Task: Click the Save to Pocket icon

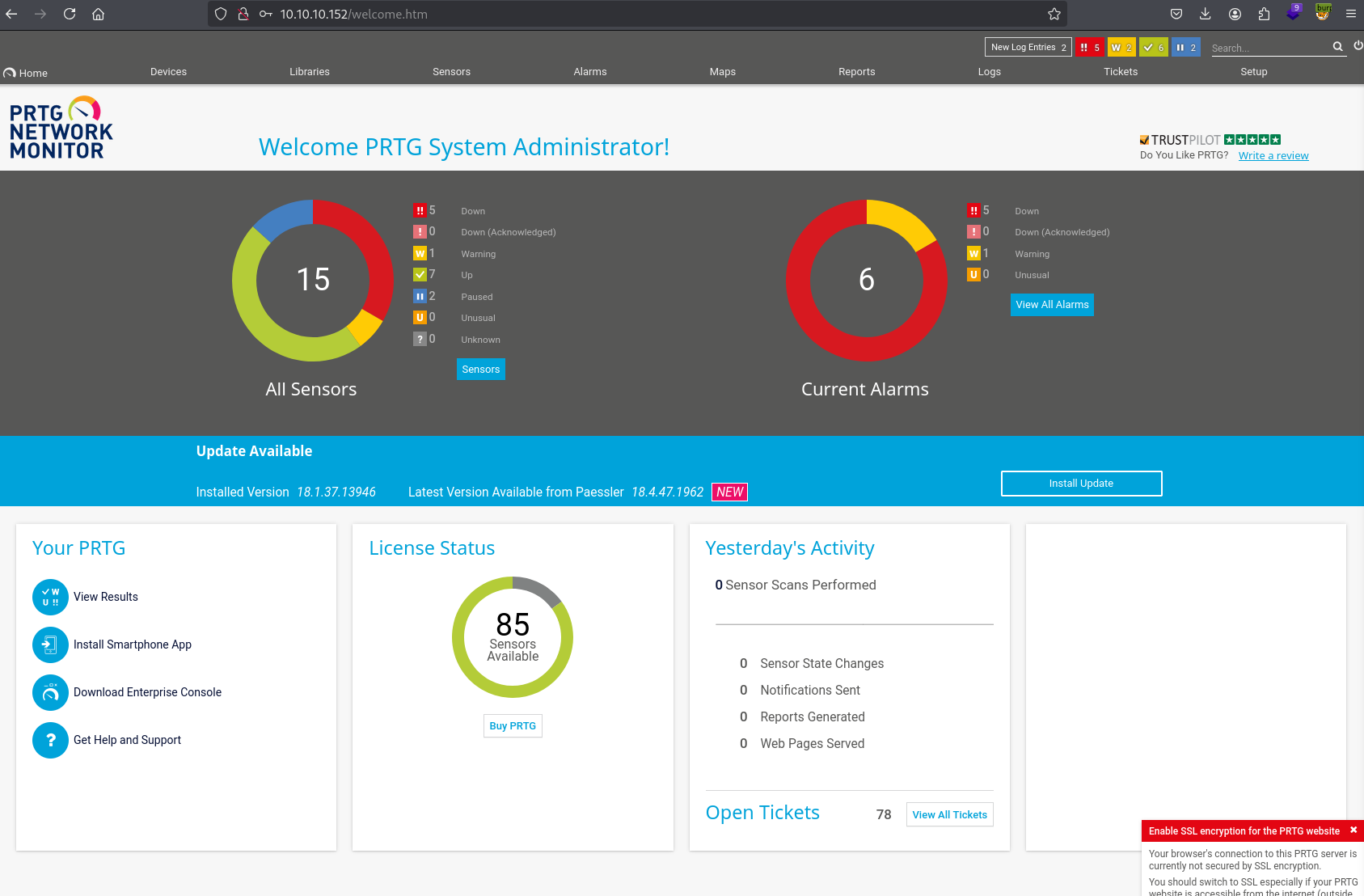Action: tap(1176, 14)
